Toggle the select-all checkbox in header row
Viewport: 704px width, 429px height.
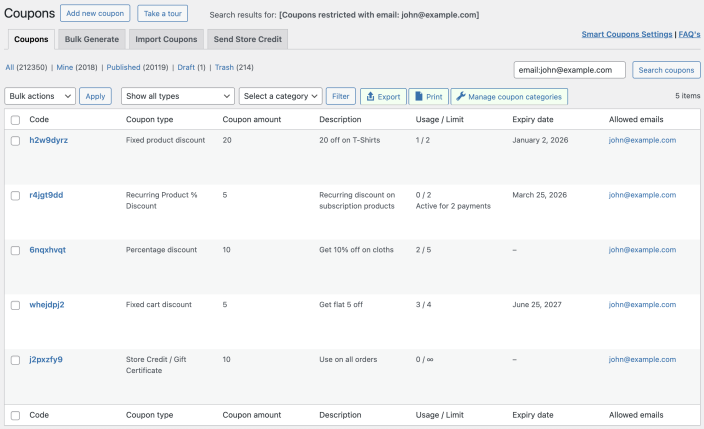(x=15, y=120)
